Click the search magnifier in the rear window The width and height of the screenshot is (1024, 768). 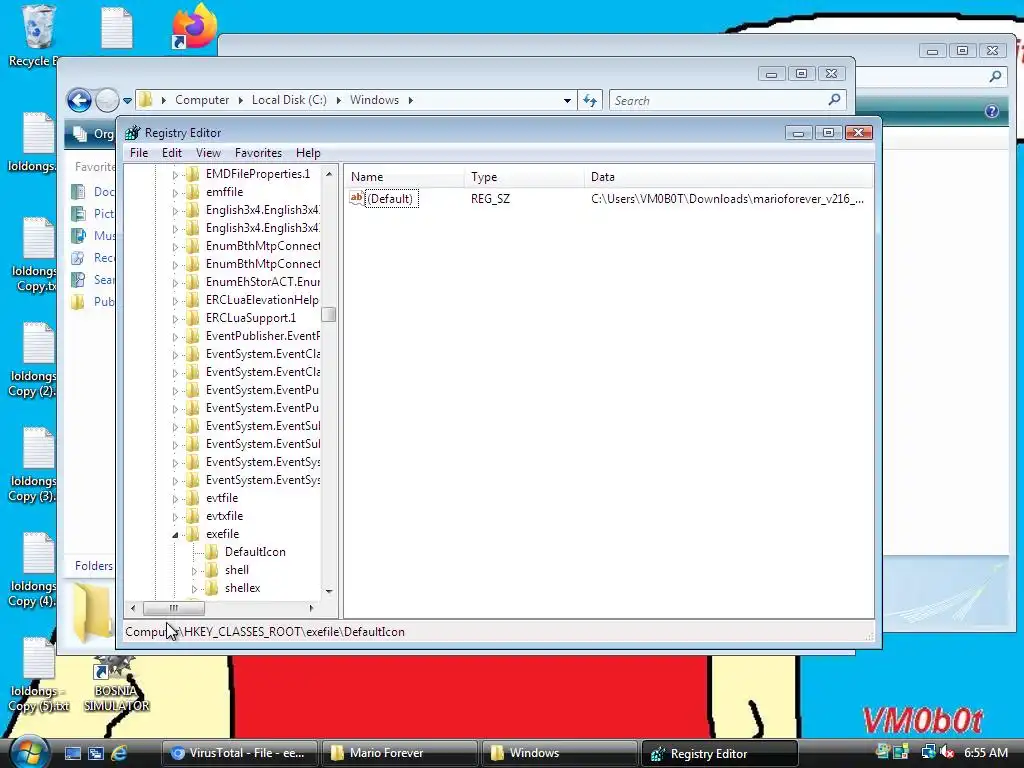point(995,76)
